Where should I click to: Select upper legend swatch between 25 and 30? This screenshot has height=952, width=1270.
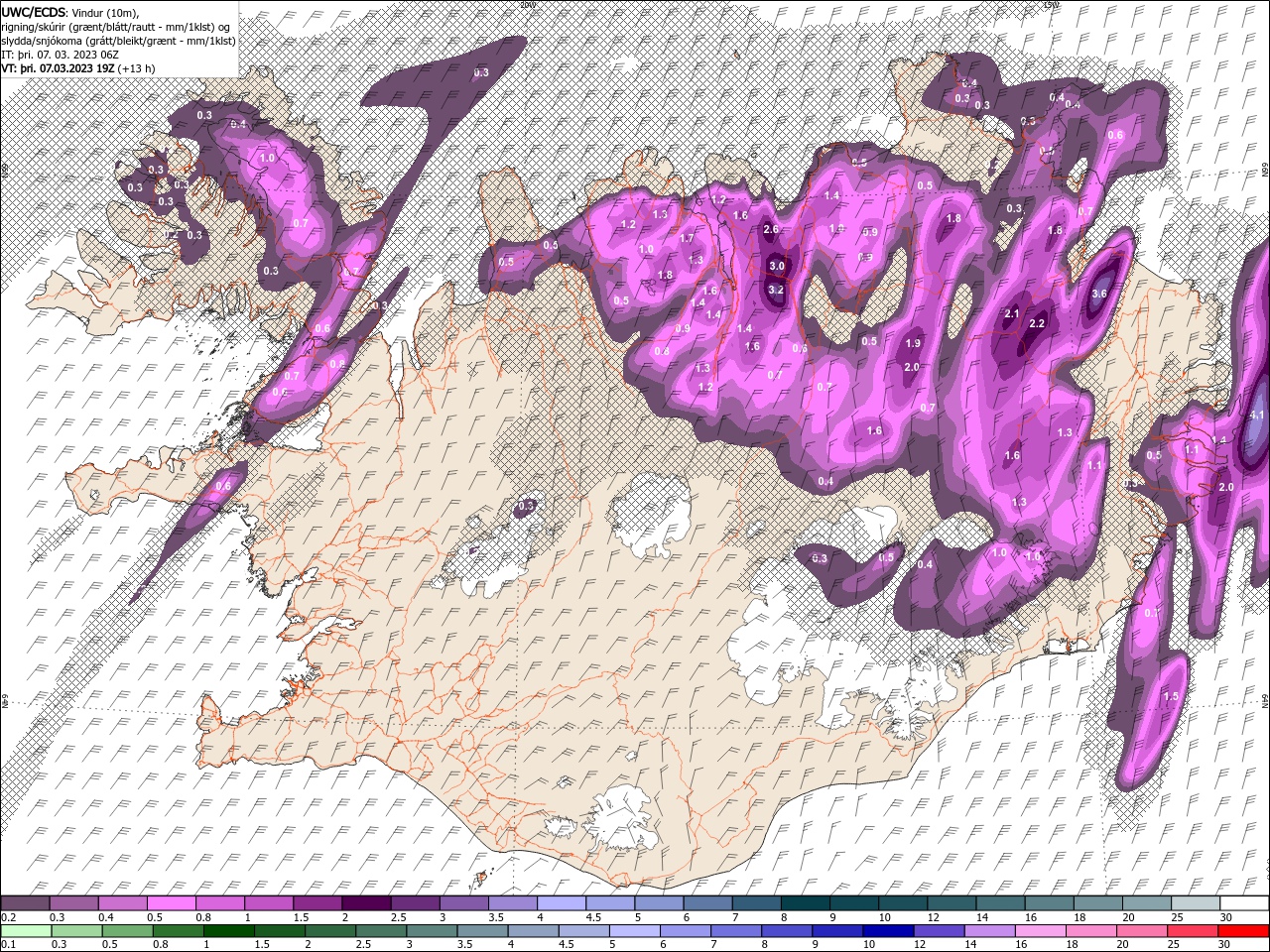click(1196, 903)
